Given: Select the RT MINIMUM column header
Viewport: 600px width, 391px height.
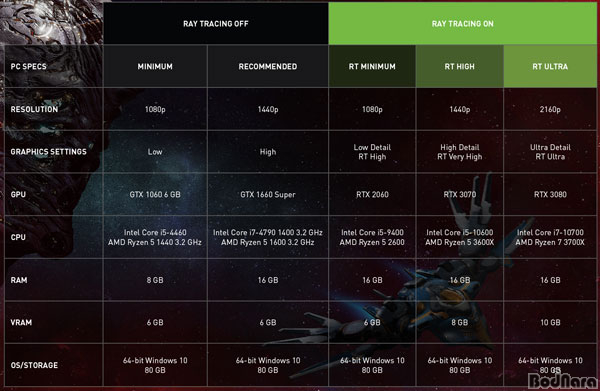Looking at the screenshot, I should point(372,66).
